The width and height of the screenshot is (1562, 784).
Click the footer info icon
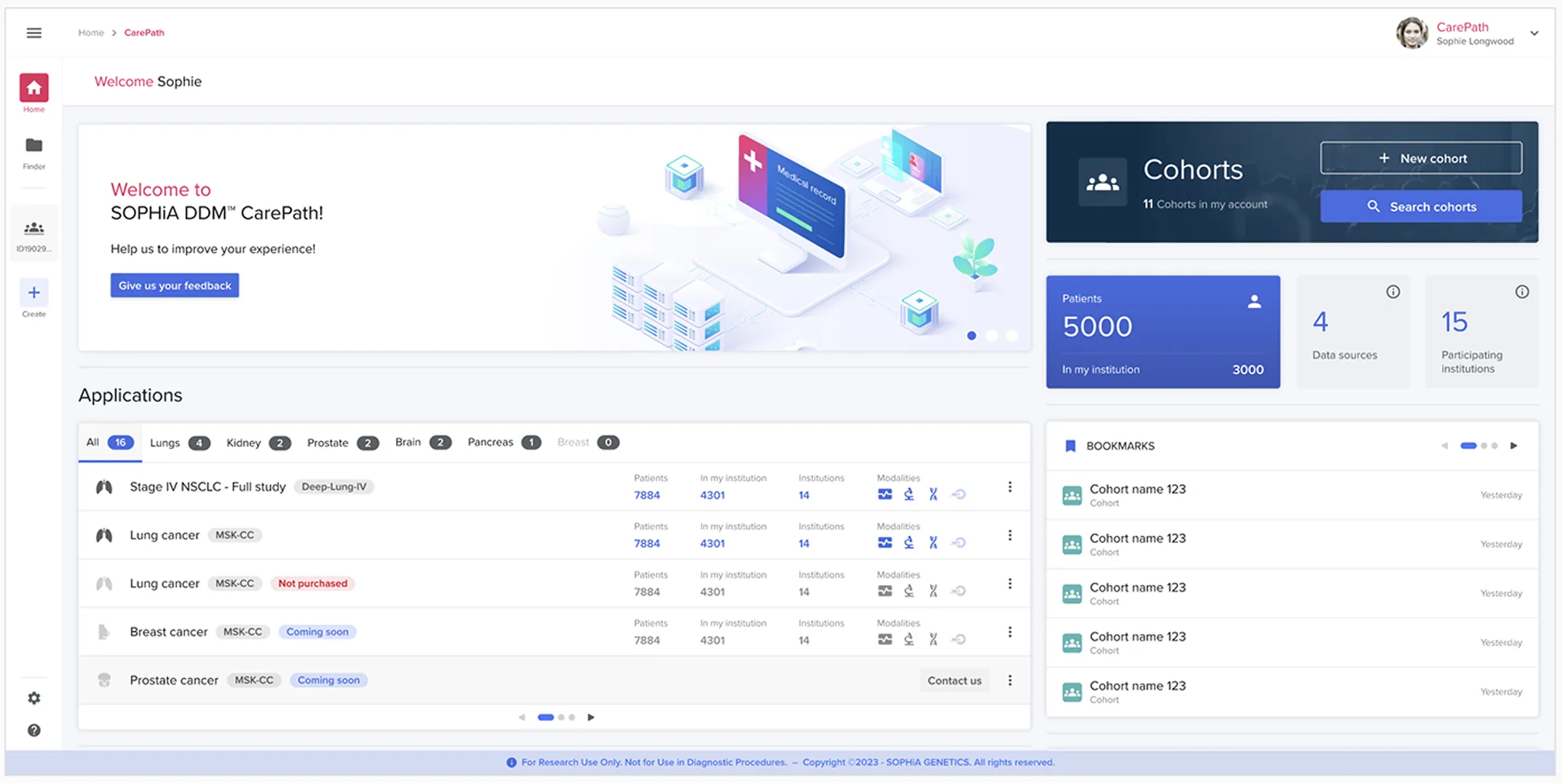click(511, 763)
